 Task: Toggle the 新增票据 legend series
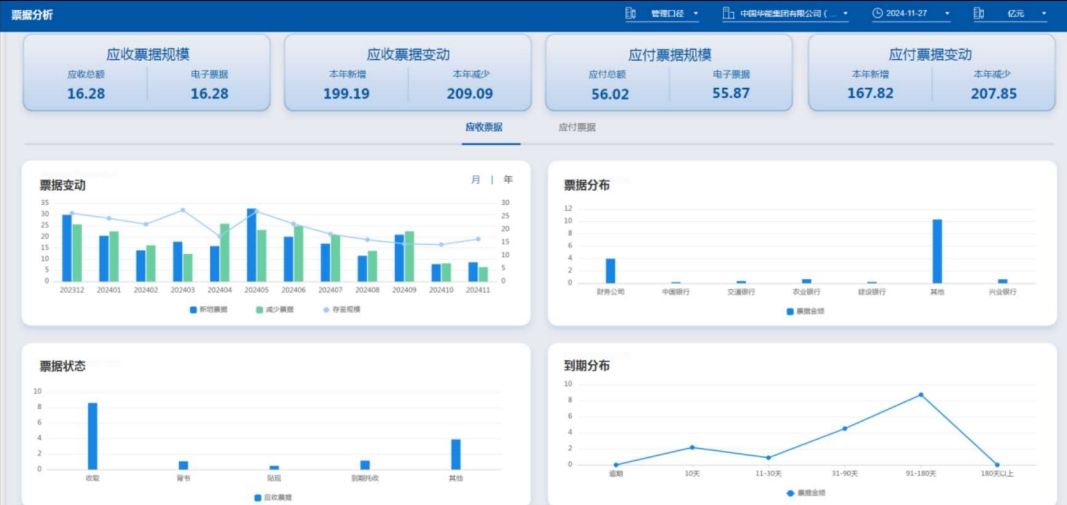pos(211,310)
